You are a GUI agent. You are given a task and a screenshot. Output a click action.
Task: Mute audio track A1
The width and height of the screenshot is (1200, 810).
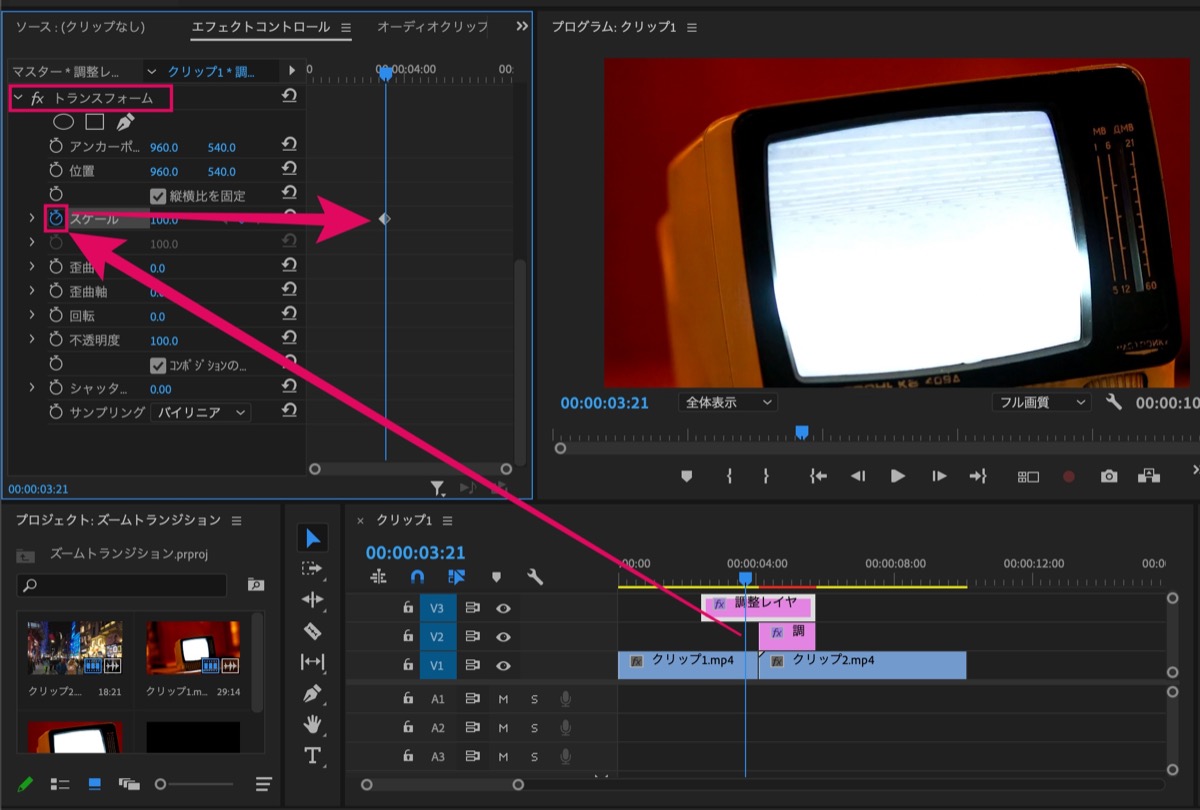tap(503, 699)
